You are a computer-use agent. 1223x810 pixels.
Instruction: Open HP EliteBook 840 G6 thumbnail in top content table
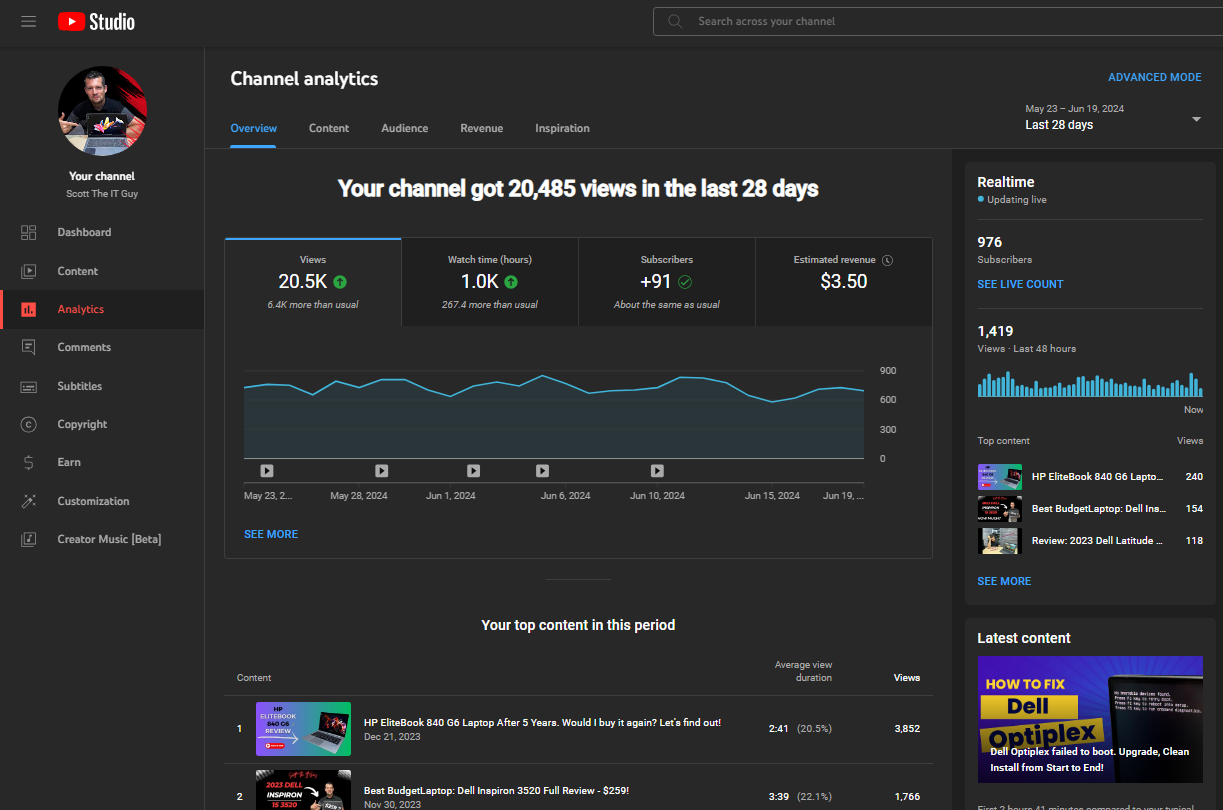303,728
